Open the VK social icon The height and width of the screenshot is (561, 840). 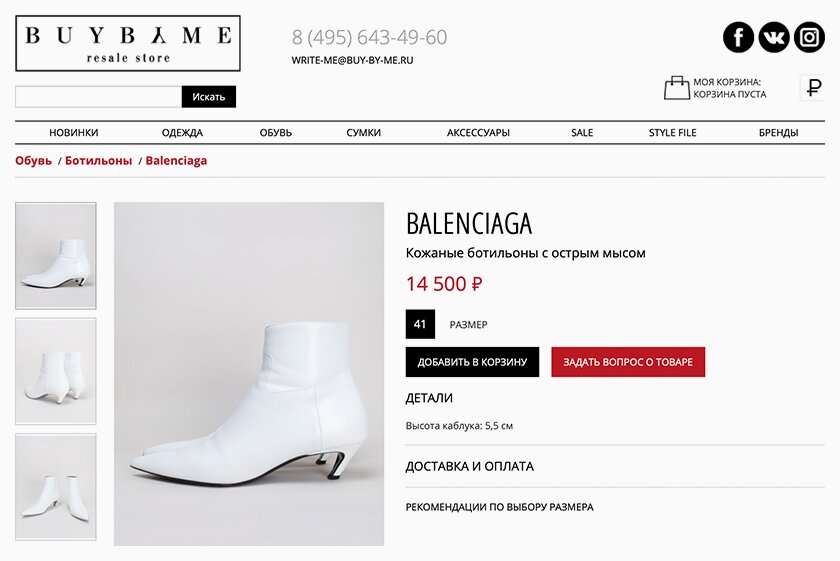[774, 37]
